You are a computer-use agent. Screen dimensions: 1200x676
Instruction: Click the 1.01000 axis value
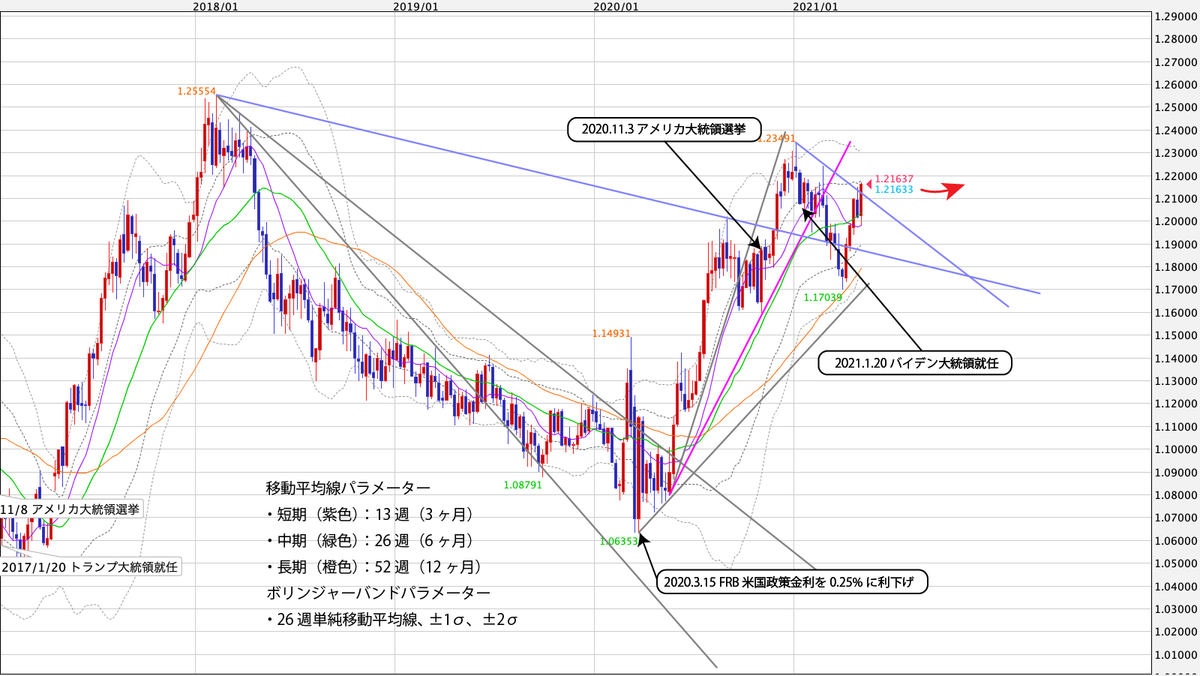click(x=1174, y=656)
